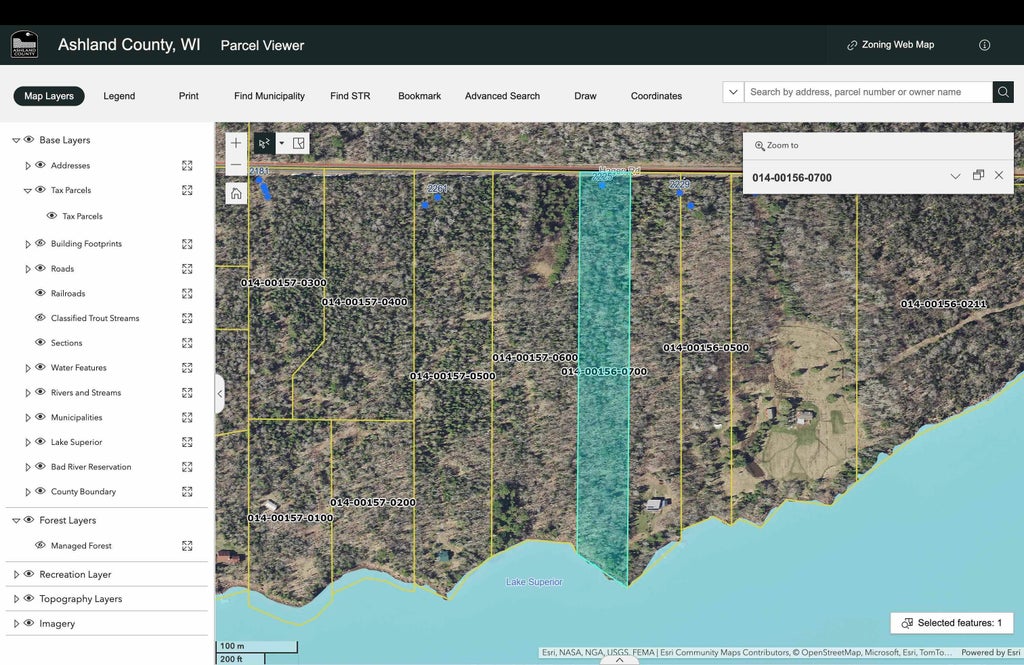Activate the select features tool
The width and height of the screenshot is (1024, 665).
coord(265,143)
